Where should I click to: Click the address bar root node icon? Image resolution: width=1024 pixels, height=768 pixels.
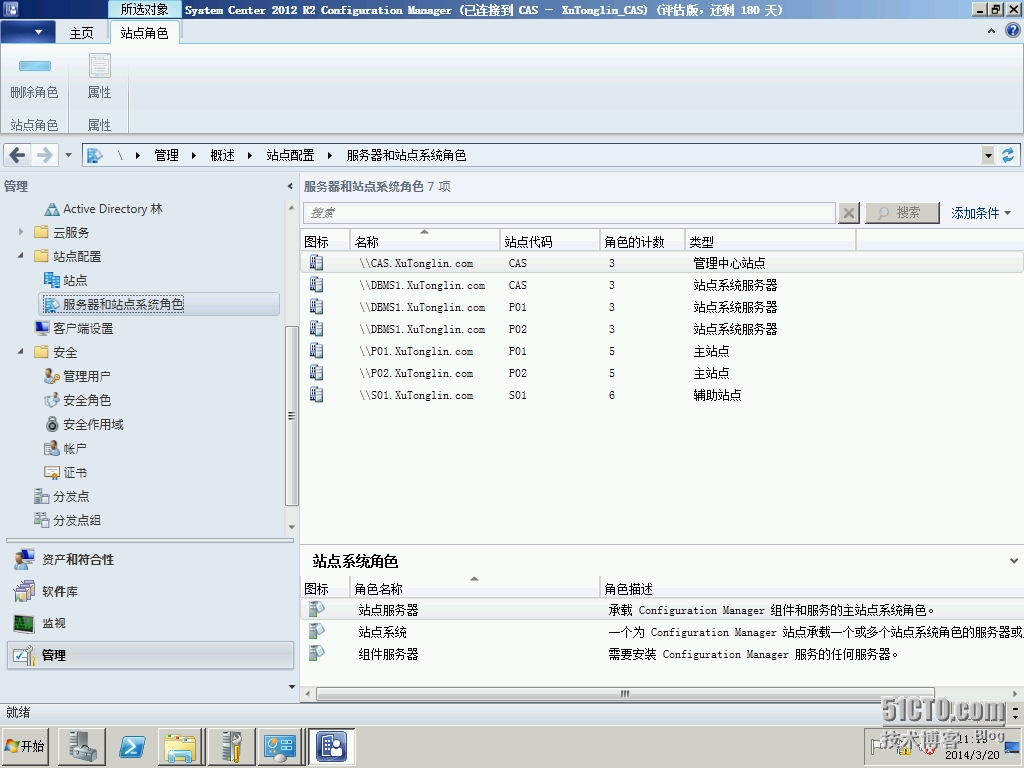coord(95,155)
